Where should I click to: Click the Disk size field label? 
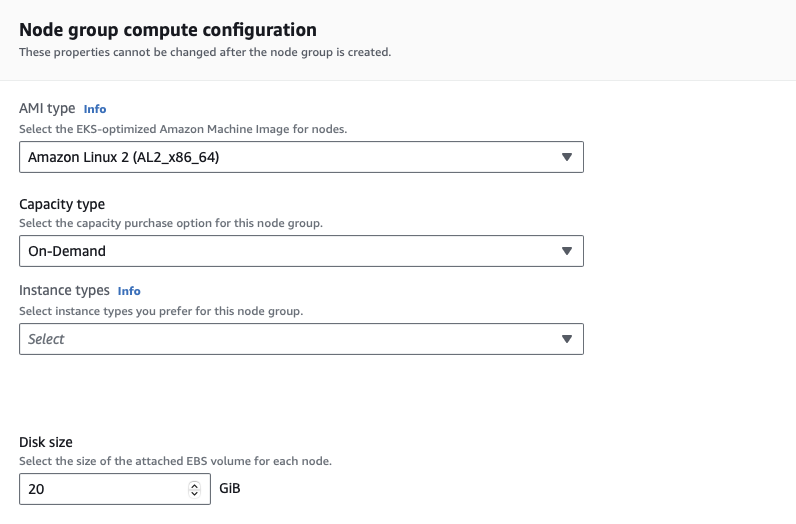tap(46, 442)
